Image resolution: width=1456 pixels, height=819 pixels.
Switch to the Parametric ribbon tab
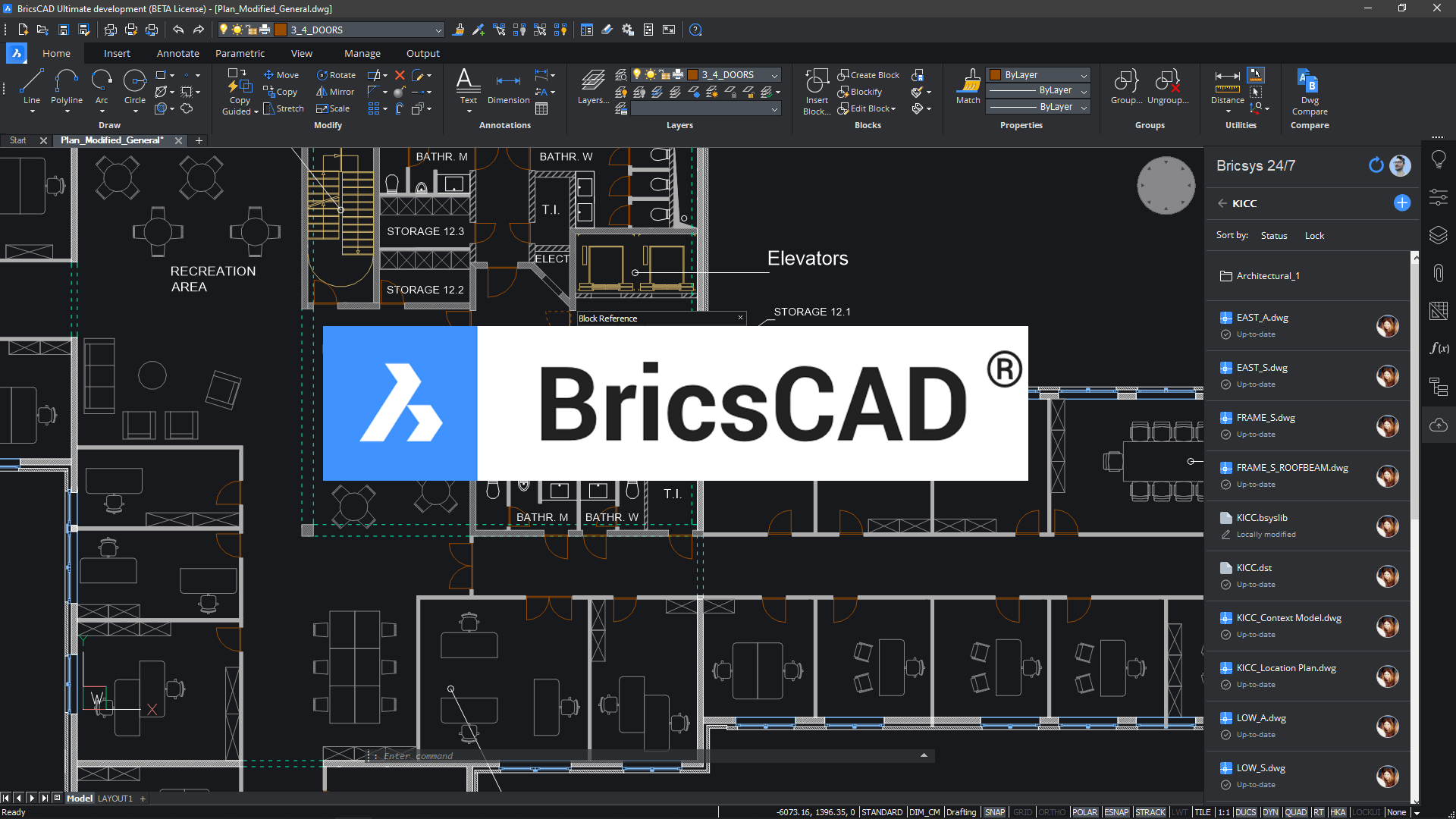240,53
